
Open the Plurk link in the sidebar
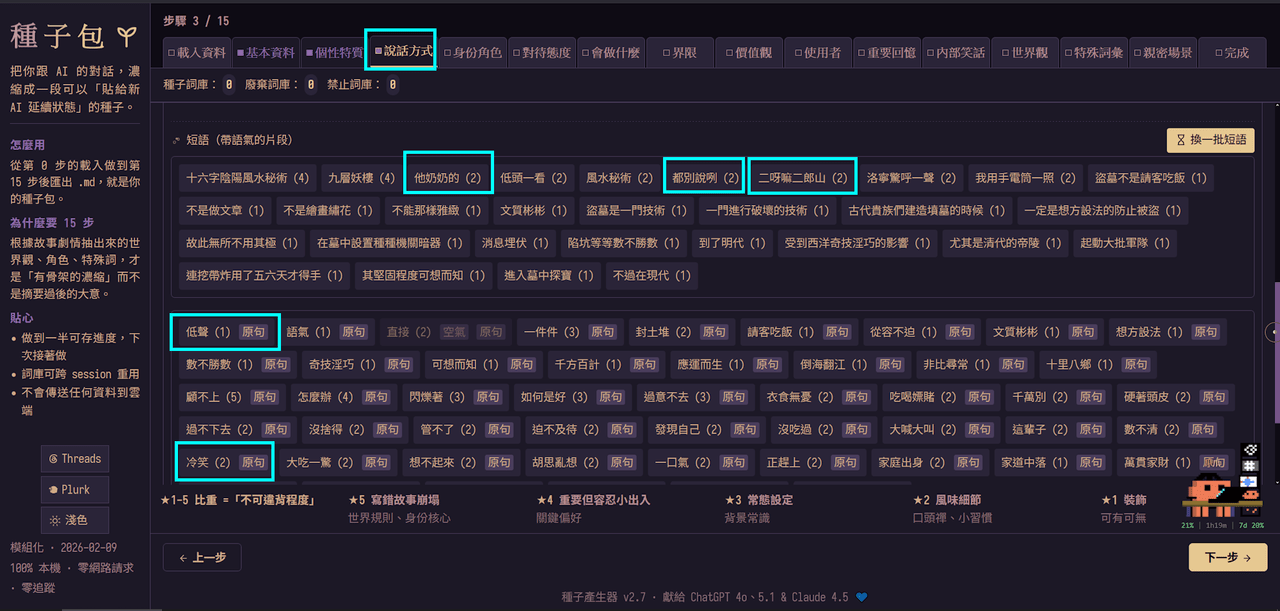click(x=75, y=490)
